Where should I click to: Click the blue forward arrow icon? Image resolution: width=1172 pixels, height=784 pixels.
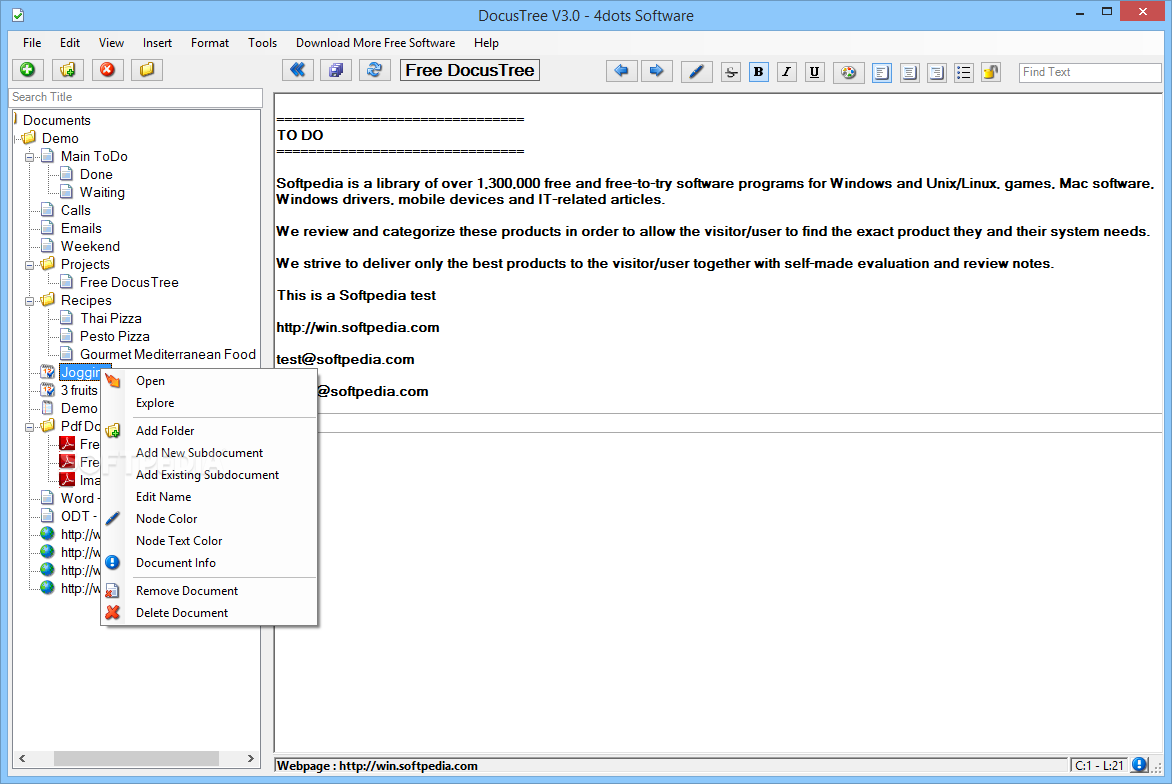point(656,71)
